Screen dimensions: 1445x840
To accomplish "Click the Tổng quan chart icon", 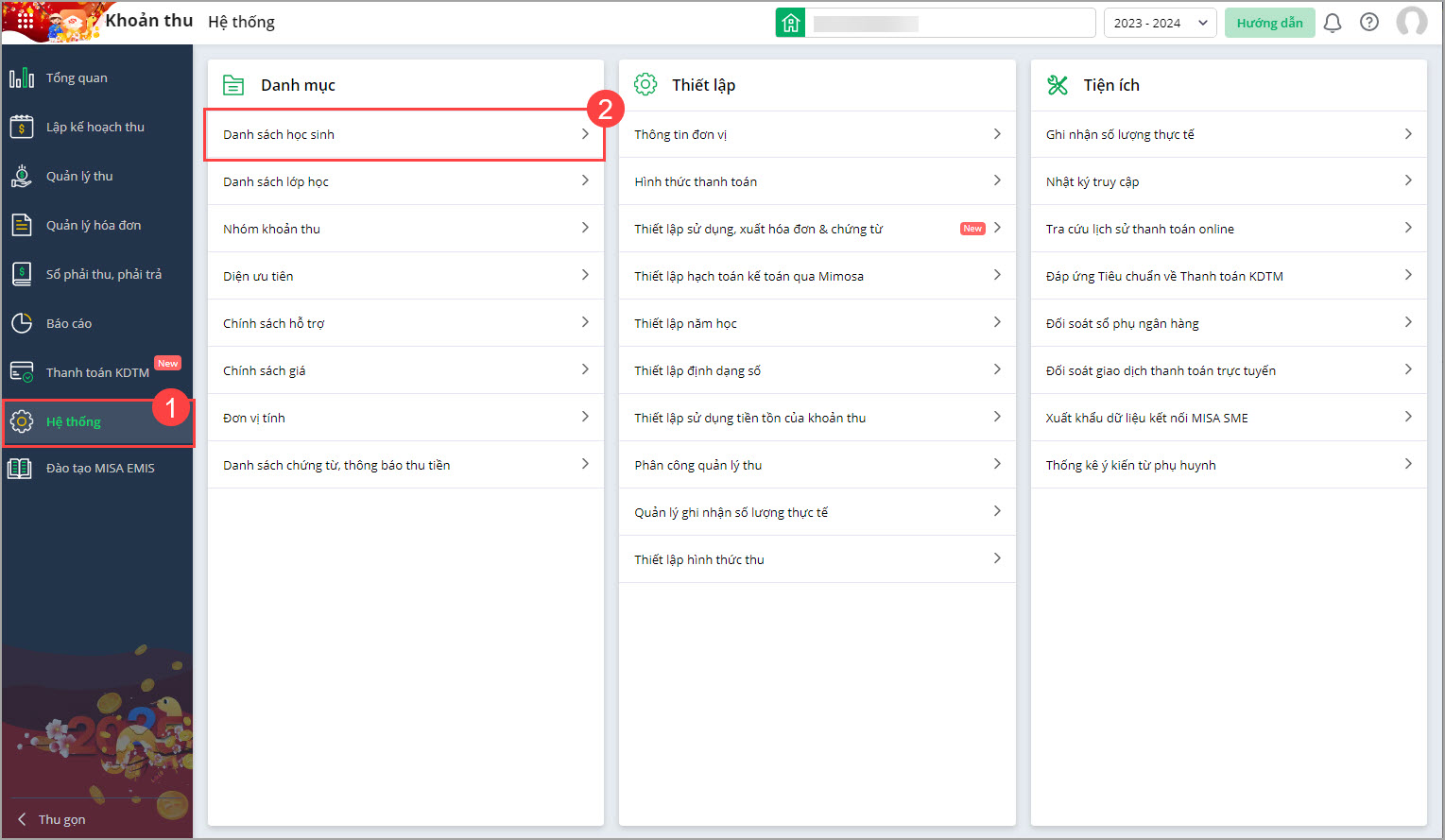I will pos(22,77).
